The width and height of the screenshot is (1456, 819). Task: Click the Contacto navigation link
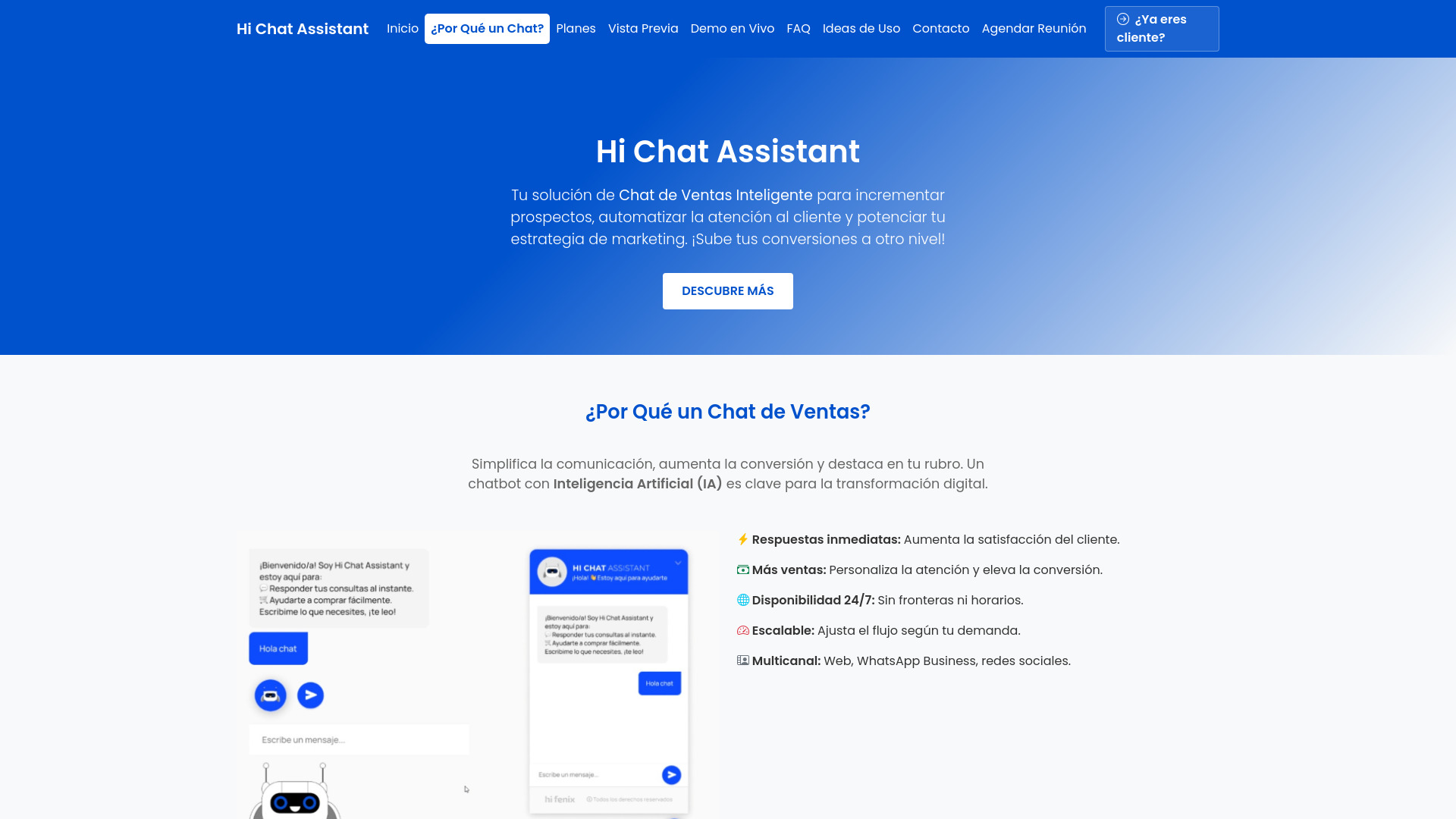click(940, 28)
